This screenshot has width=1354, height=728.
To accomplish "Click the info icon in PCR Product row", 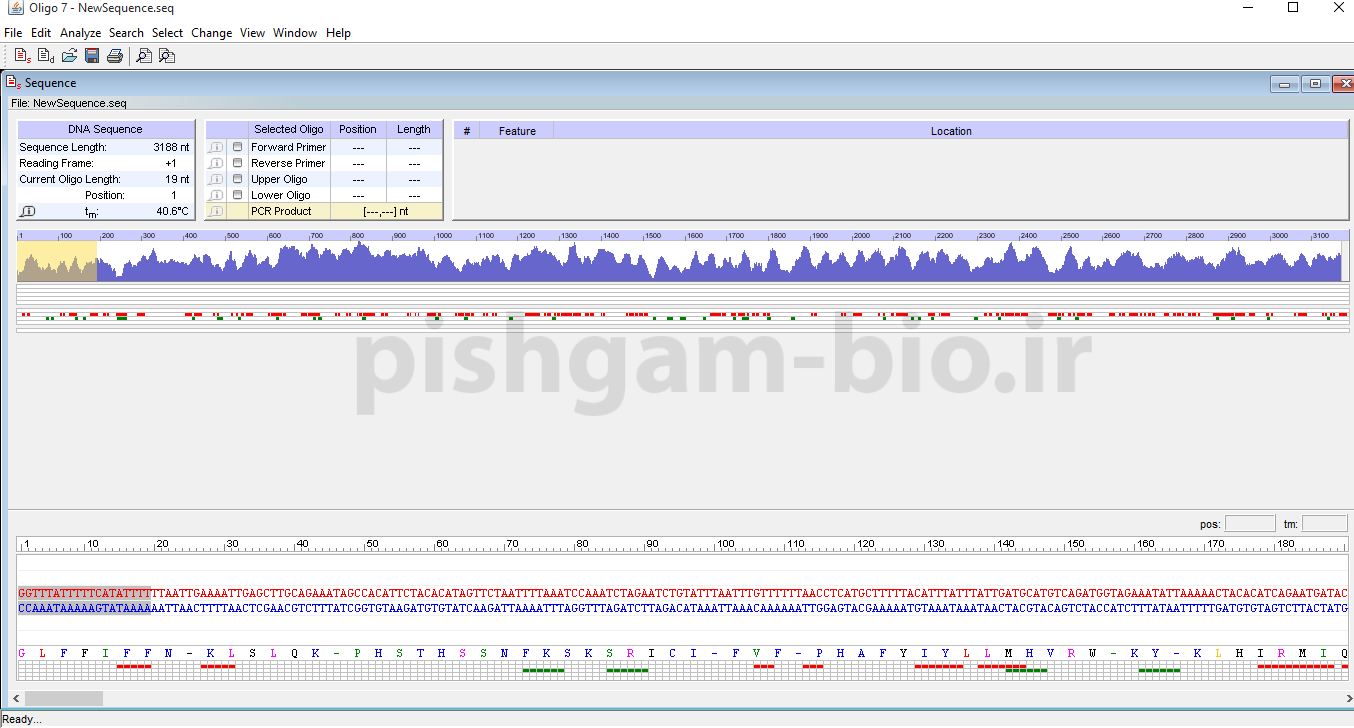I will pyautogui.click(x=216, y=211).
